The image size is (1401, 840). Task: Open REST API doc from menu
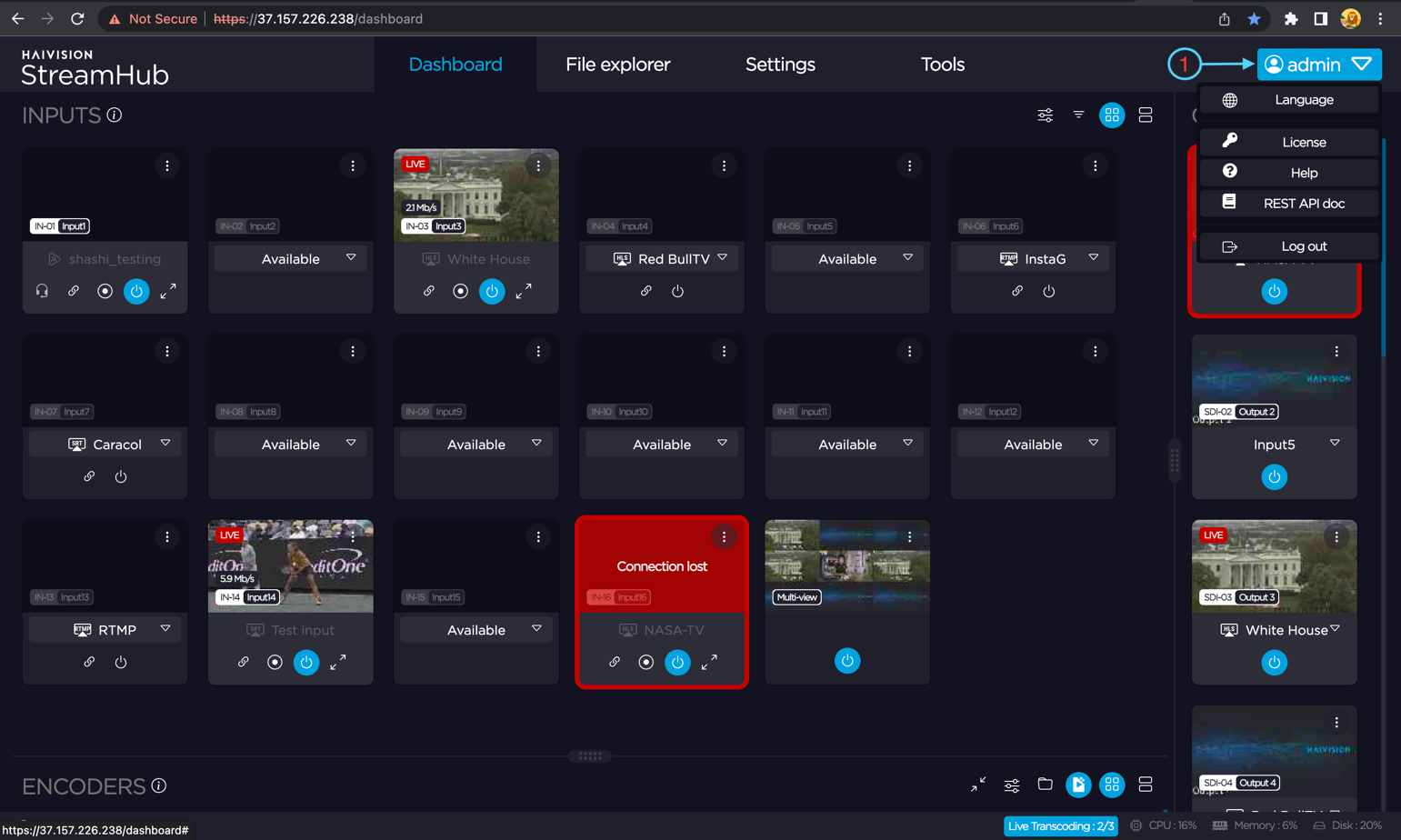[1303, 204]
